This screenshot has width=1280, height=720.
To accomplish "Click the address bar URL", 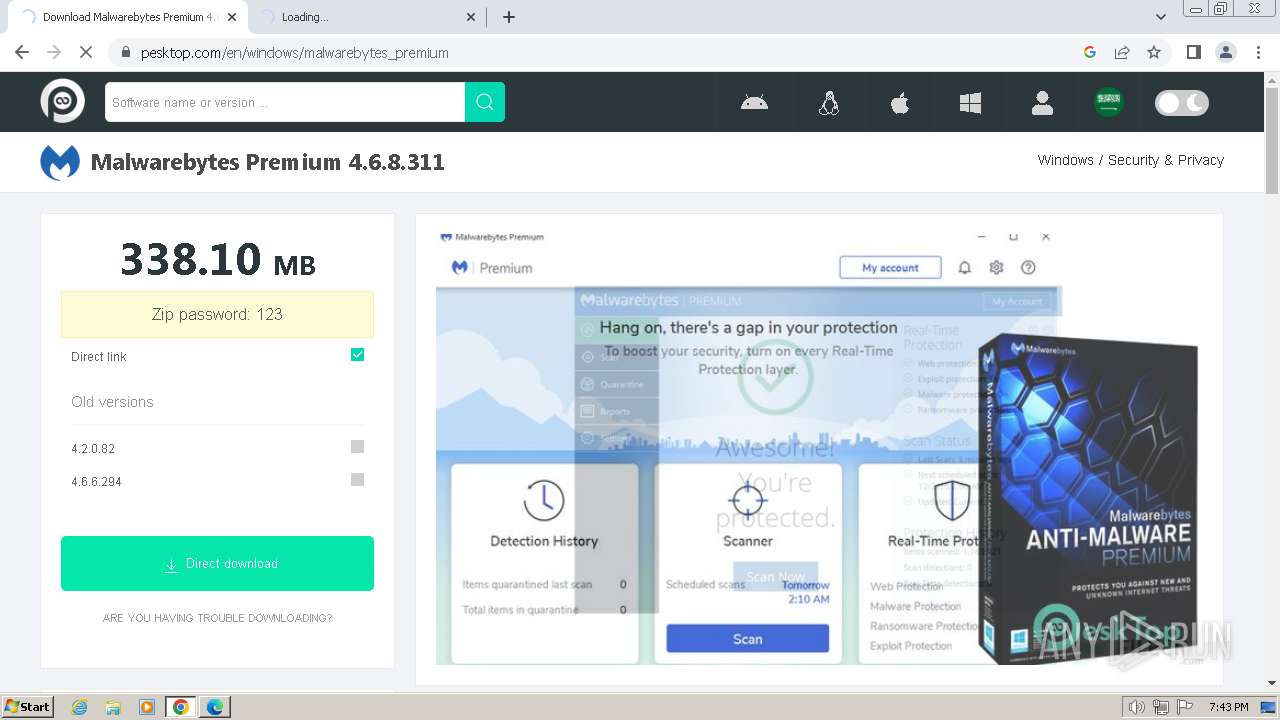I will click(295, 53).
